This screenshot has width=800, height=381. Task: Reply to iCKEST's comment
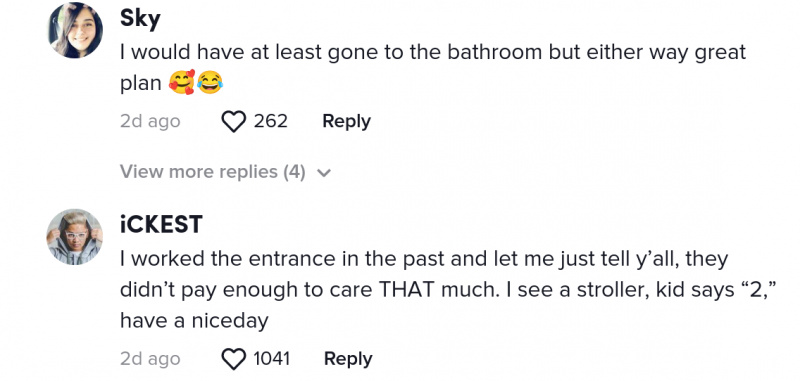[348, 359]
